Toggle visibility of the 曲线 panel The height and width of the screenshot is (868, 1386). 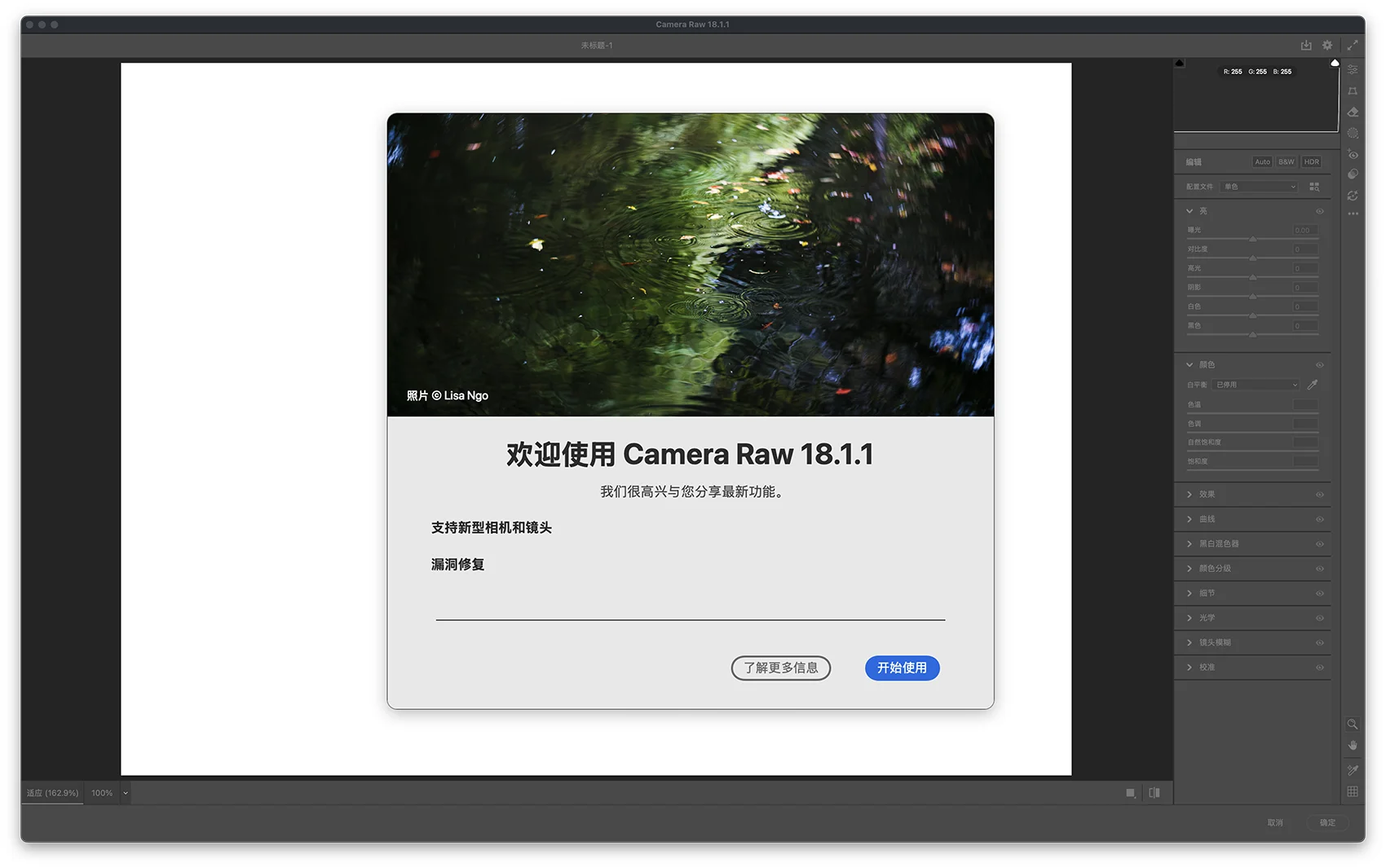click(x=1319, y=519)
